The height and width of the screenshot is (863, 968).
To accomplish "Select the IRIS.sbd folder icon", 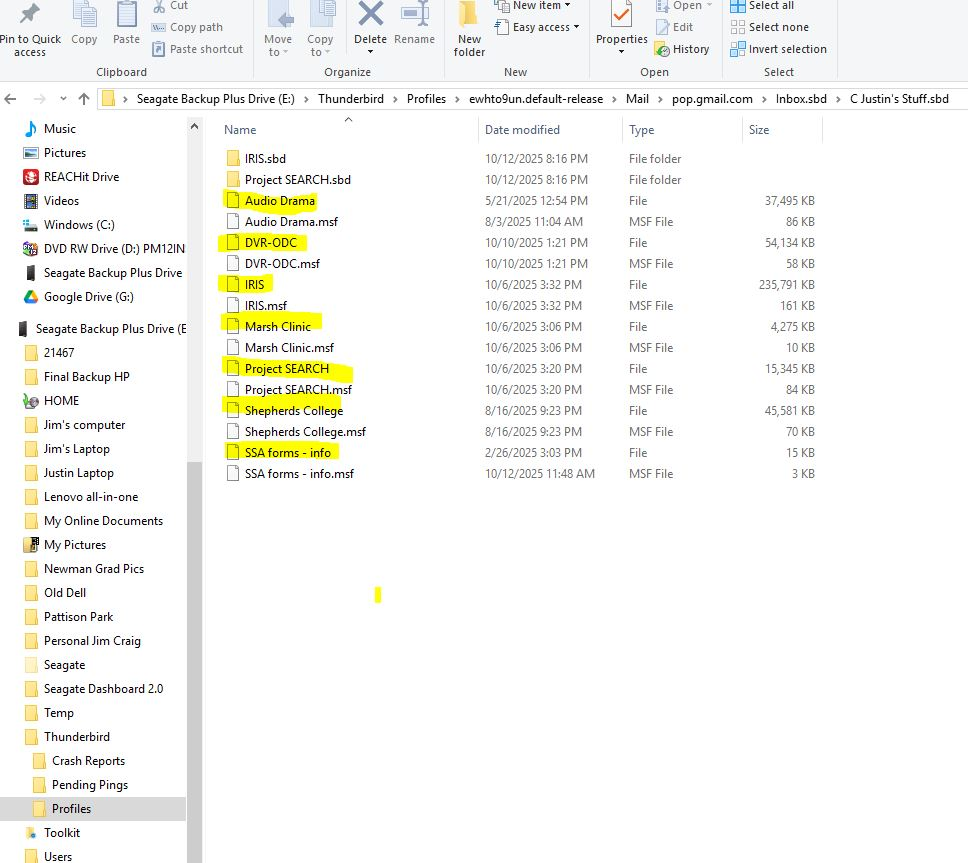I will point(233,159).
